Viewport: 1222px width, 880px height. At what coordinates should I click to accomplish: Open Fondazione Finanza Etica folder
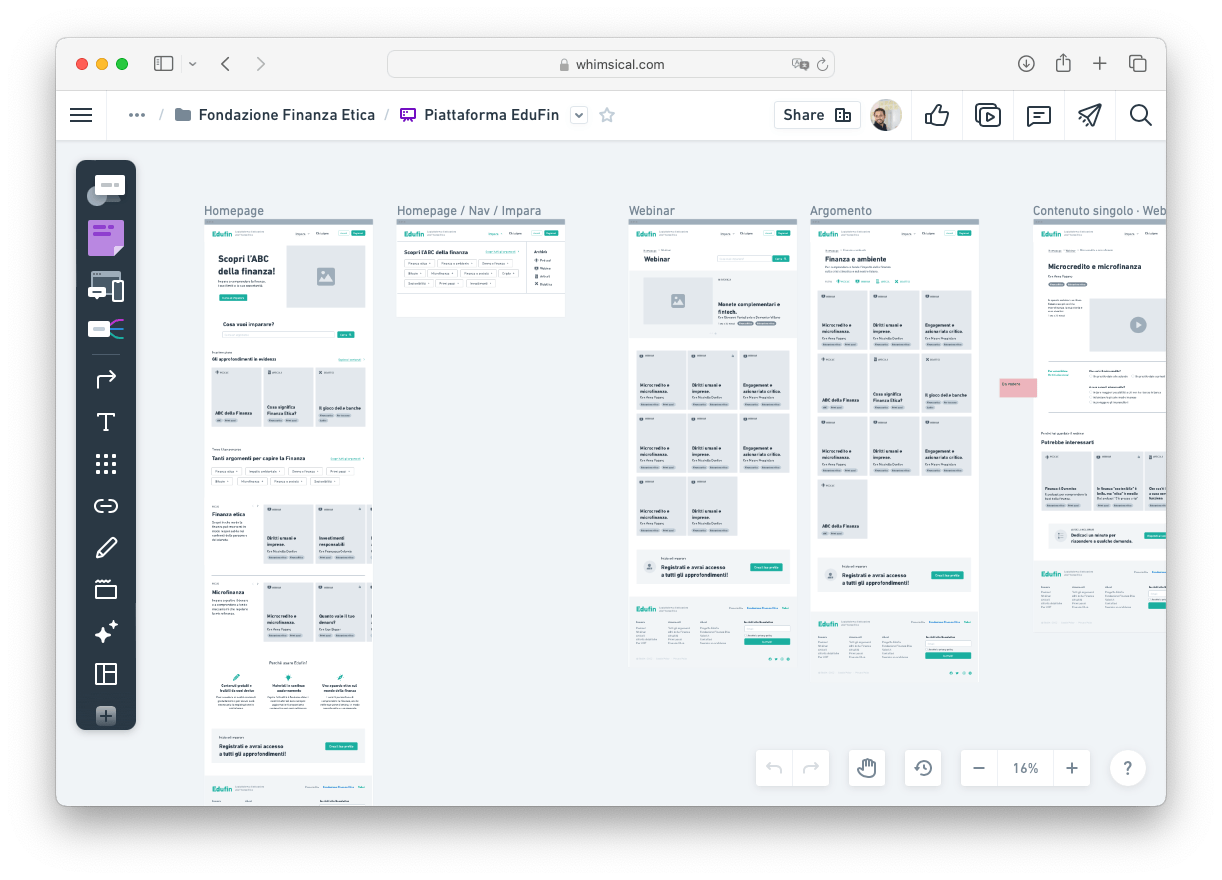pos(275,115)
